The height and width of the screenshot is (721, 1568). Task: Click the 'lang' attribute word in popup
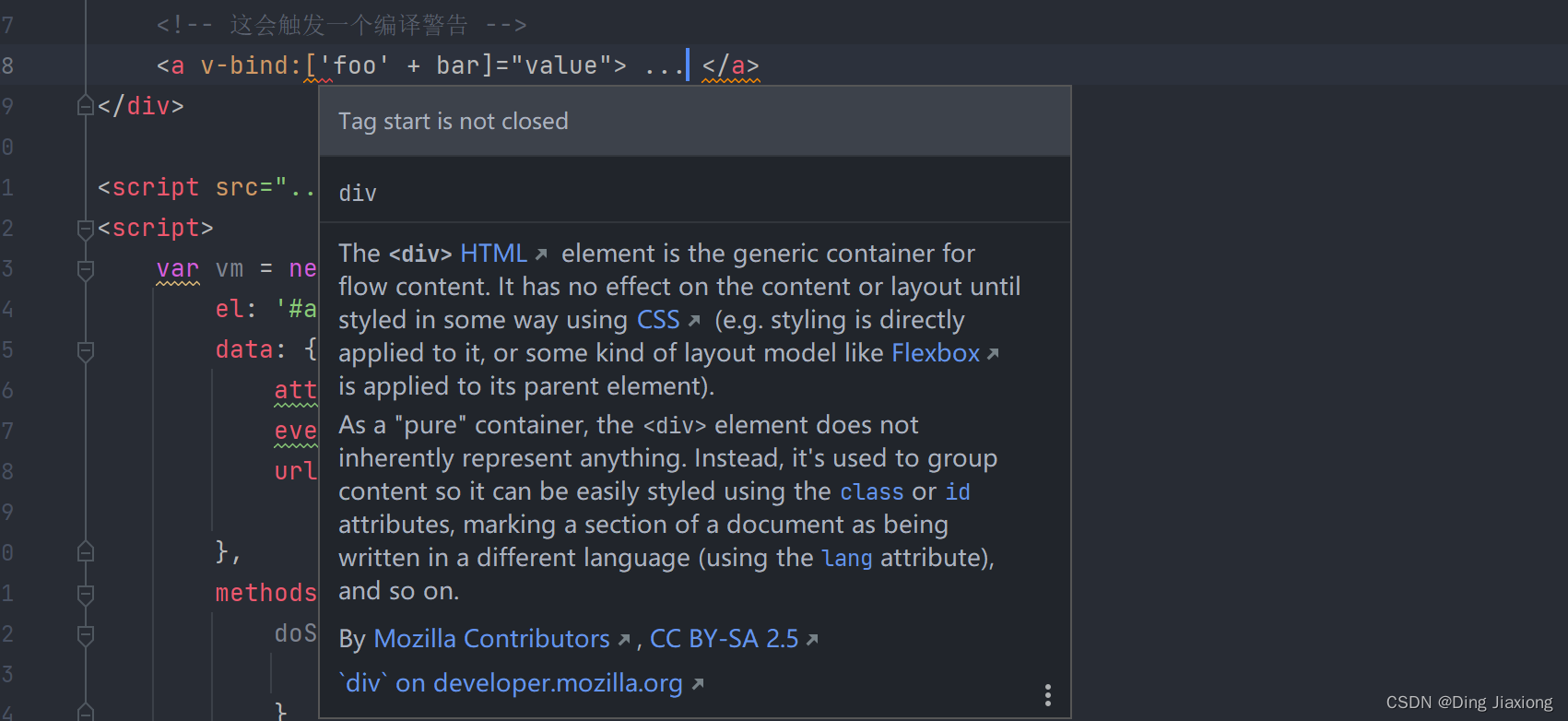point(847,558)
